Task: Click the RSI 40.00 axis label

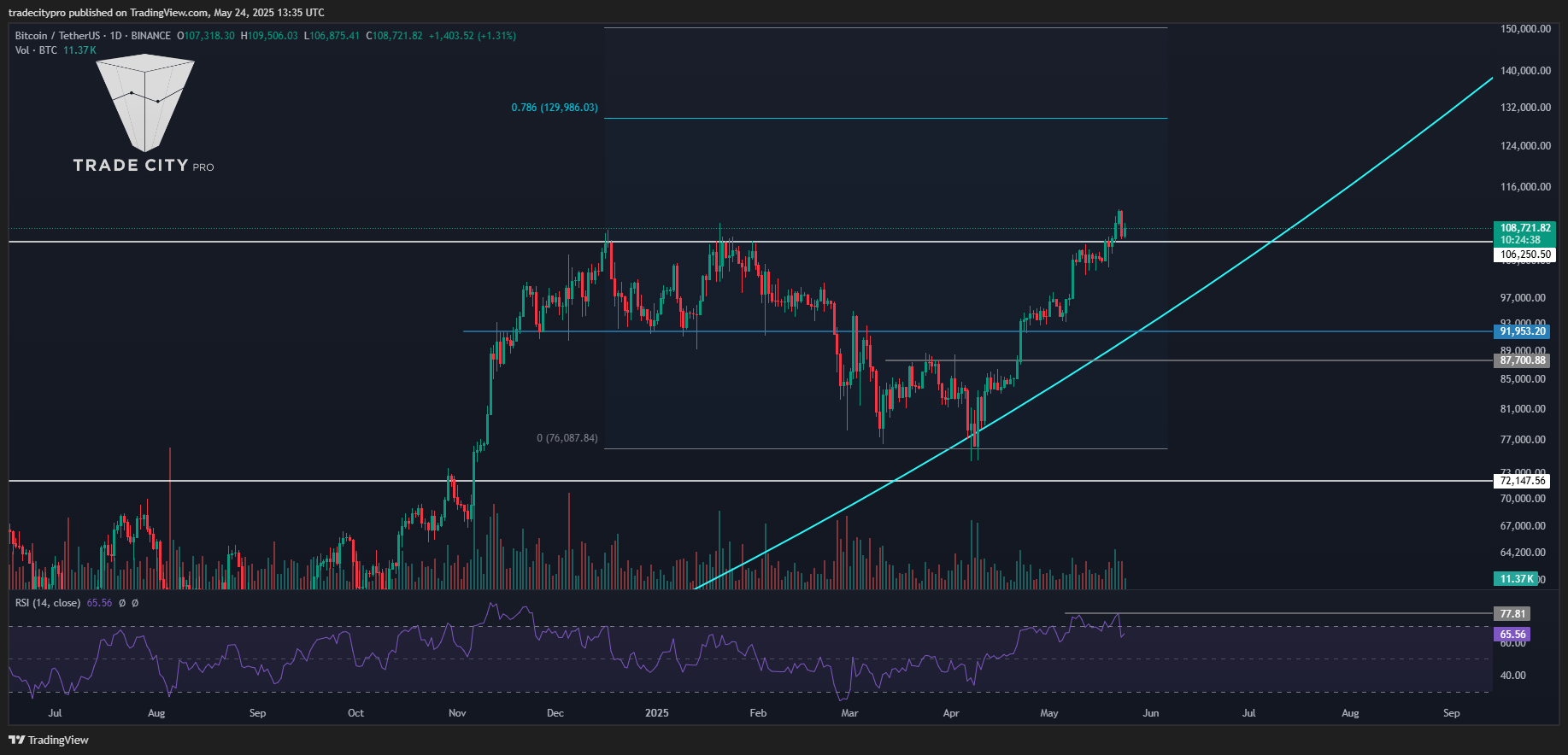Action: click(1512, 676)
